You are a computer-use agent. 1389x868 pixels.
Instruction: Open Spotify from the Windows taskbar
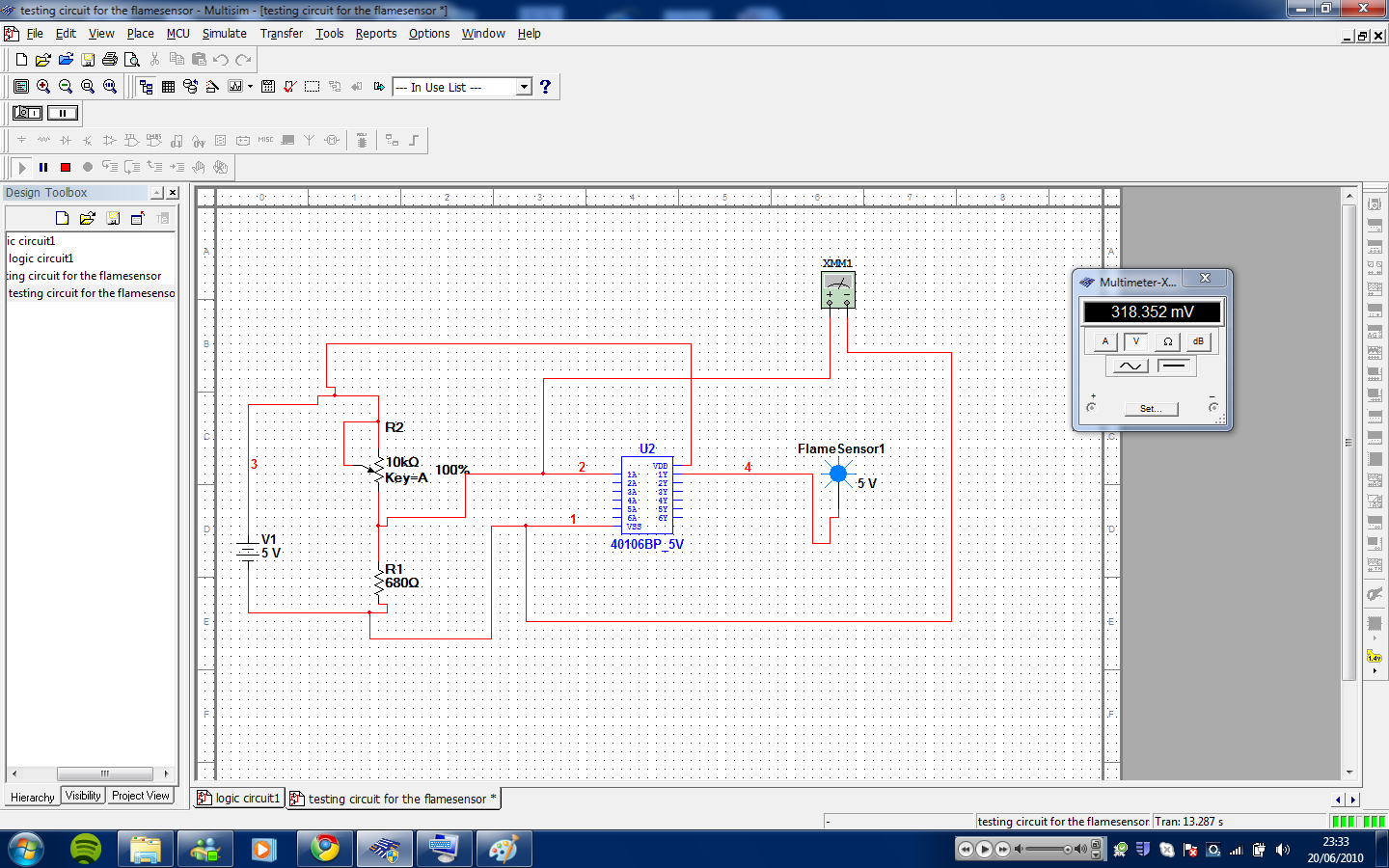(86, 850)
